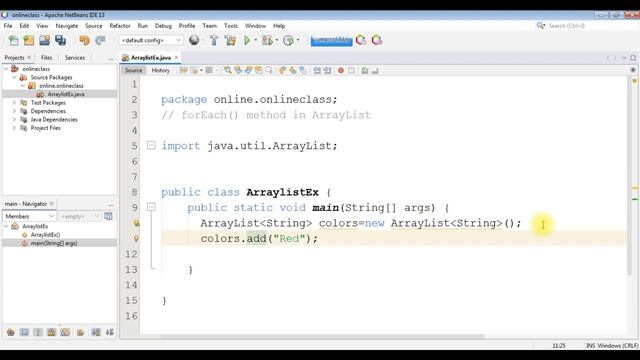Switch to History view button
The image size is (640, 360).
[160, 70]
